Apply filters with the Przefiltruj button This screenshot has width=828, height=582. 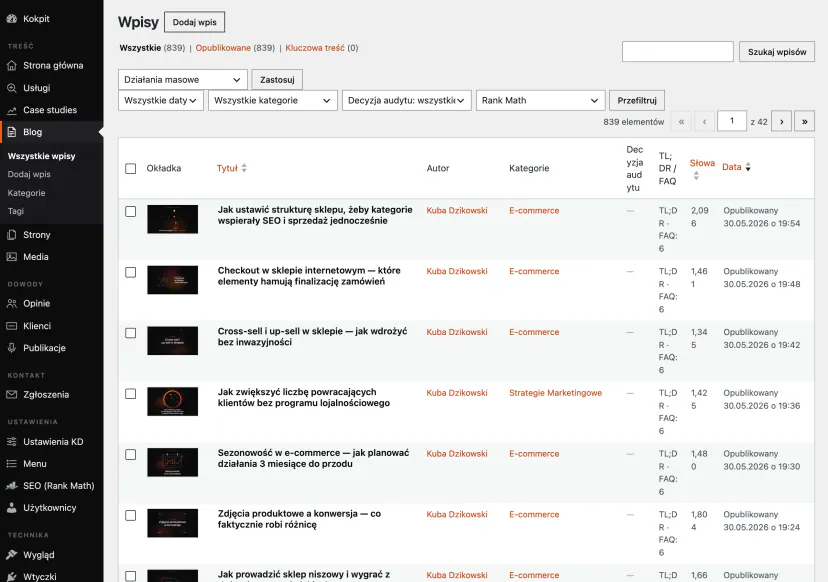click(x=637, y=100)
